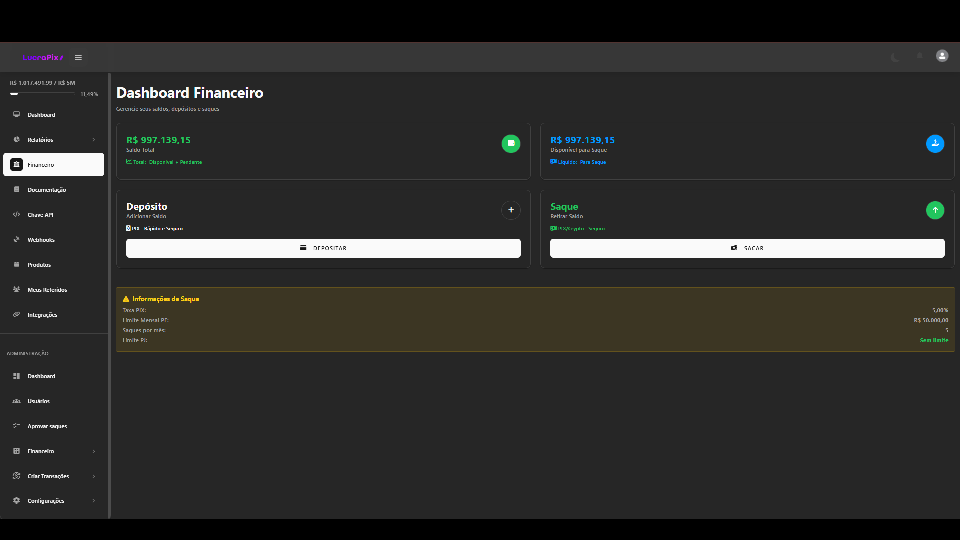
Task: Expand the Configurações submenu
Action: click(93, 501)
